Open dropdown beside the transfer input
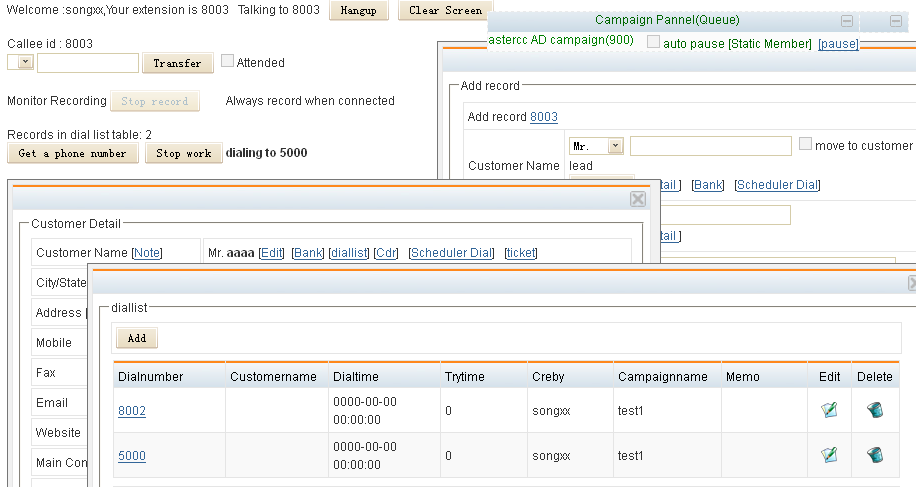 click(21, 63)
